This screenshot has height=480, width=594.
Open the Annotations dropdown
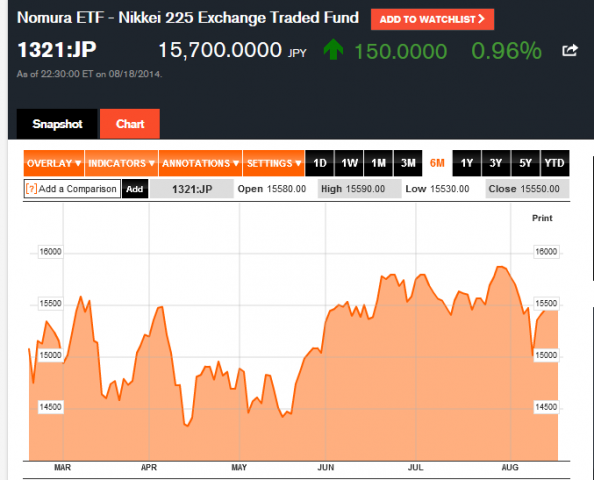click(x=200, y=163)
